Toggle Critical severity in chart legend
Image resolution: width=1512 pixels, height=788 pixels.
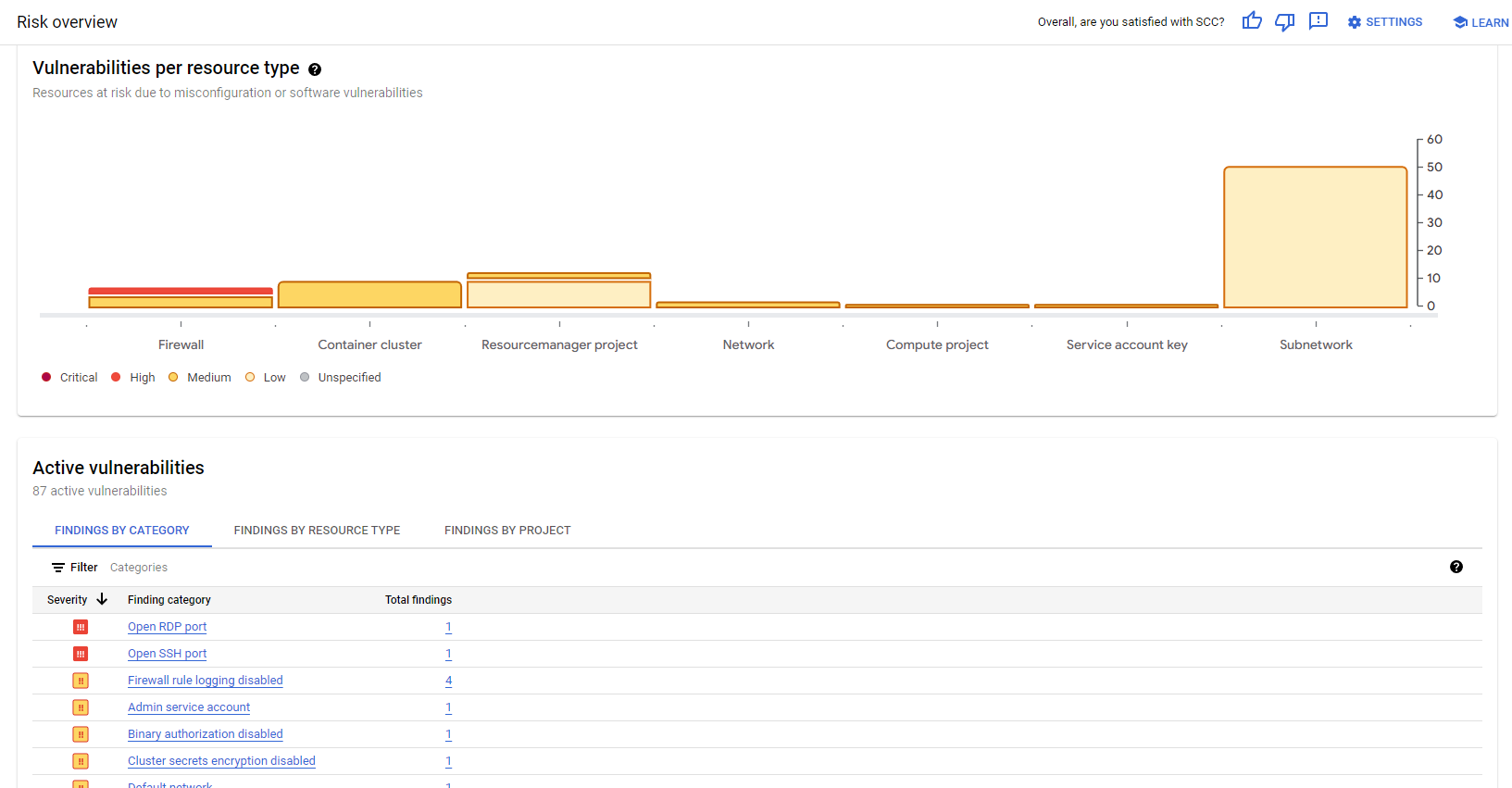tap(46, 377)
